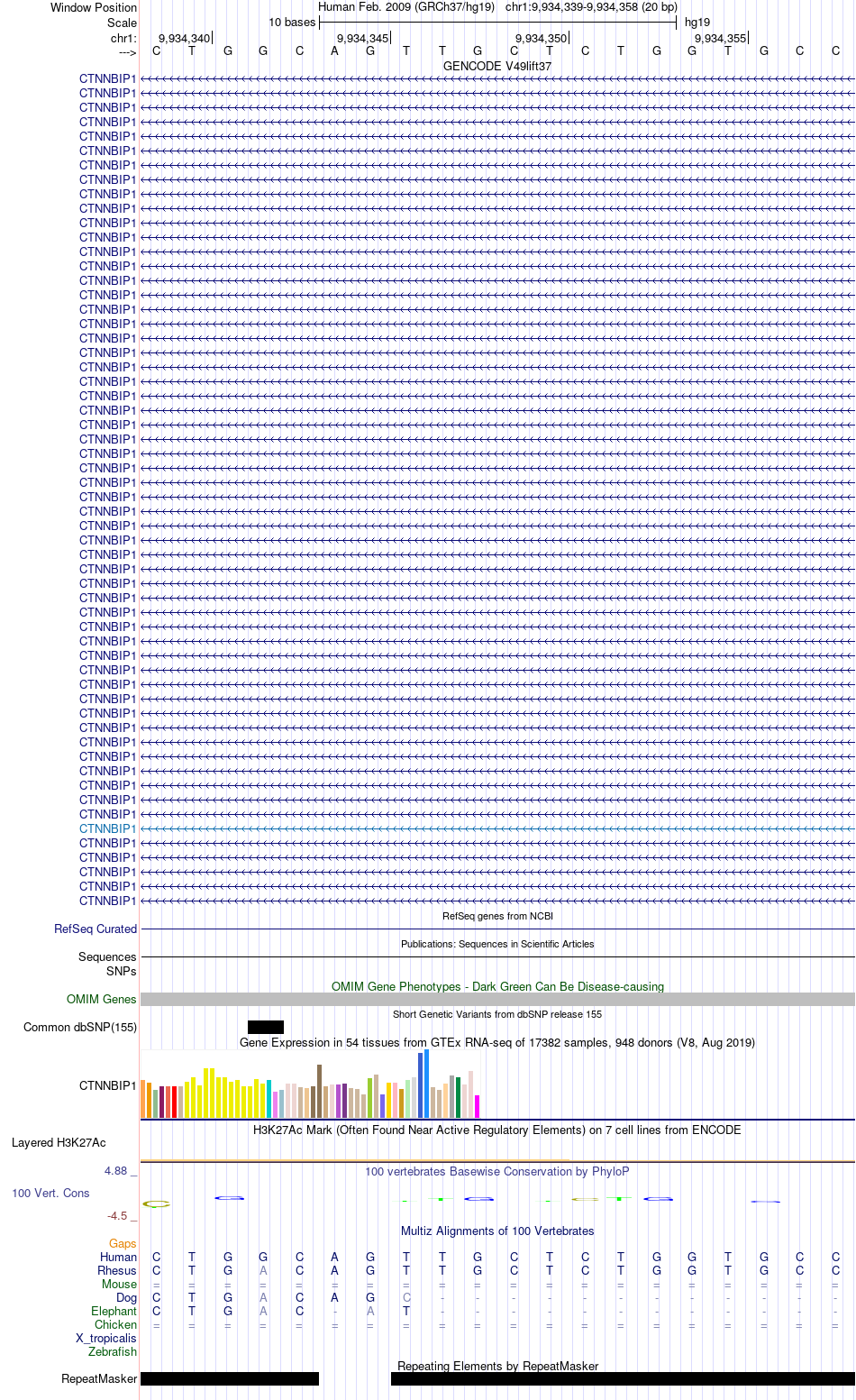The image size is (856, 1400).
Task: Click the orange H3K27Ac signal line
Action: click(355, 1160)
